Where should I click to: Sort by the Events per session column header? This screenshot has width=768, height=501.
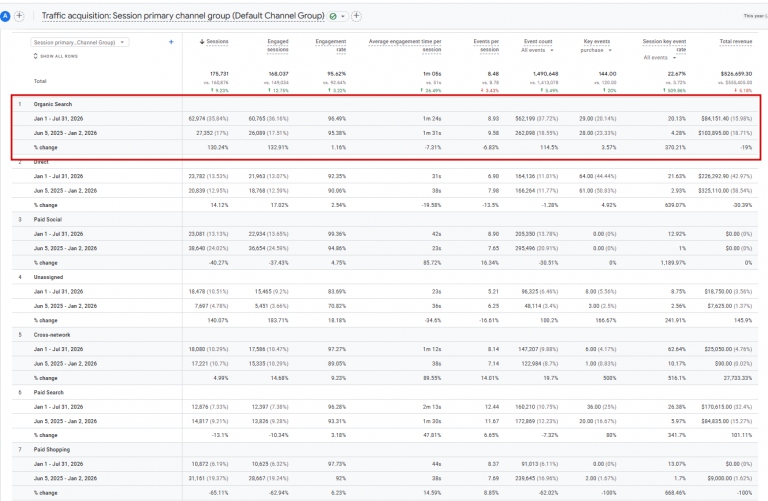[x=486, y=46]
